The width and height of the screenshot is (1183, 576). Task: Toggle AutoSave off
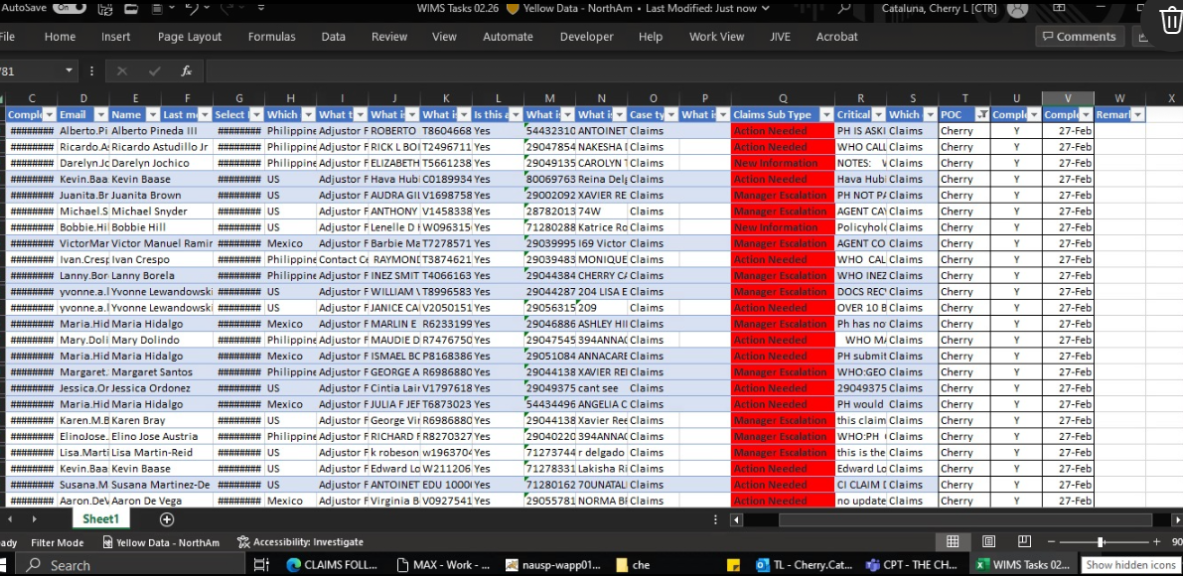pos(68,8)
